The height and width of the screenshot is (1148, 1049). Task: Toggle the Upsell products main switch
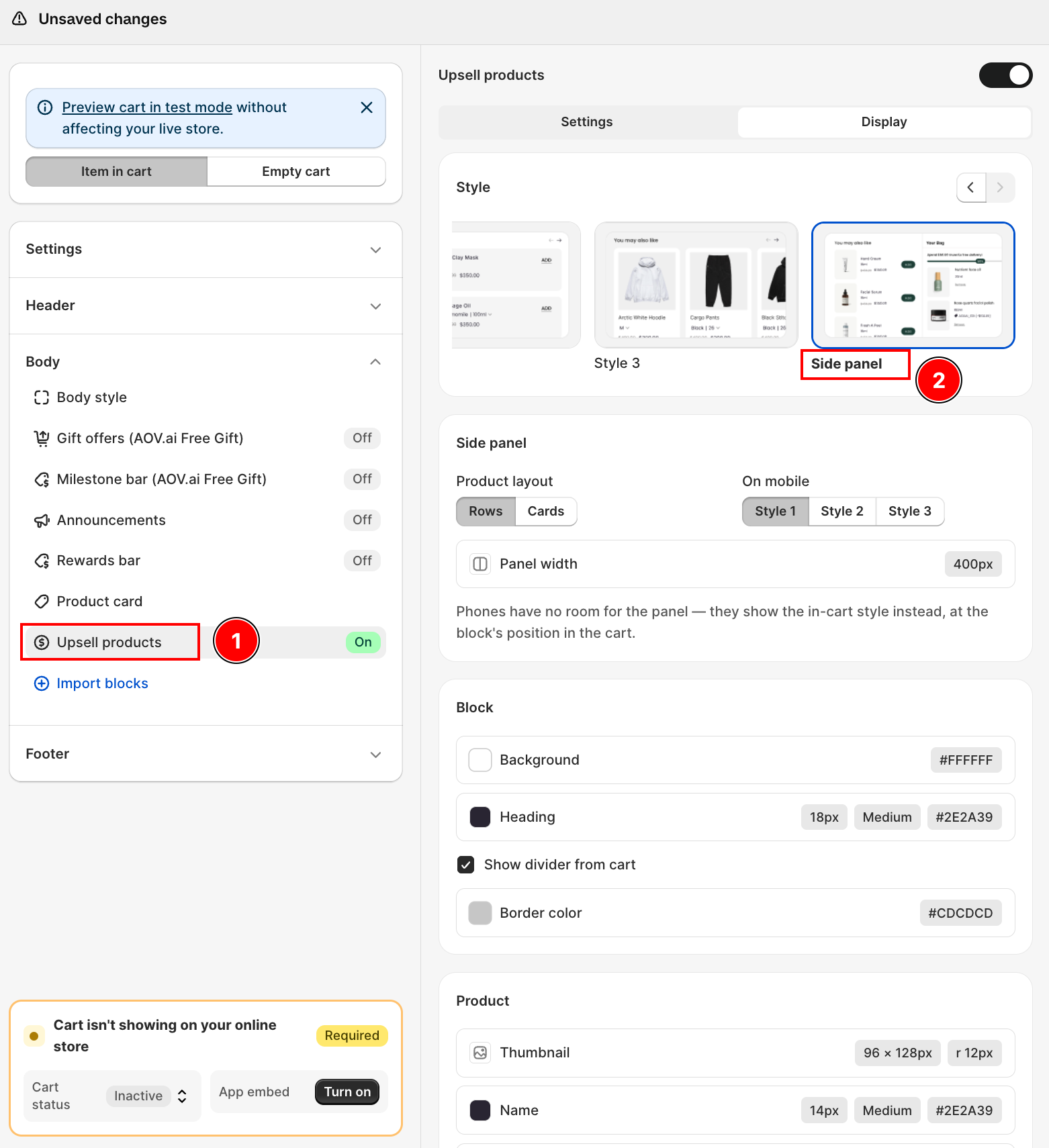pos(1005,75)
